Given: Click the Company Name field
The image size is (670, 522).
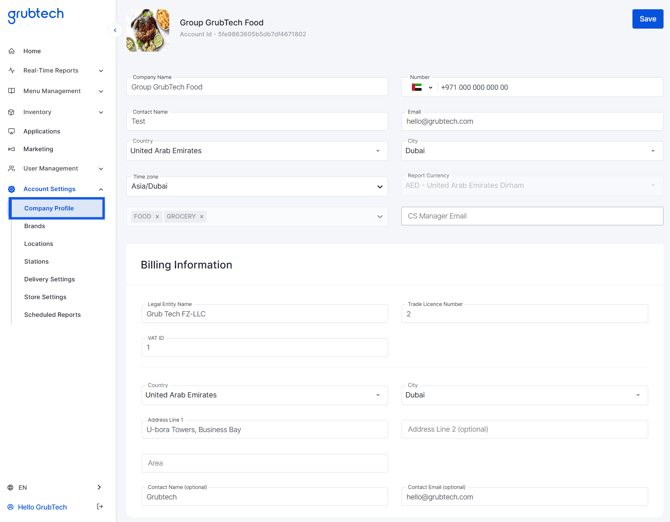Looking at the screenshot, I should (x=257, y=87).
